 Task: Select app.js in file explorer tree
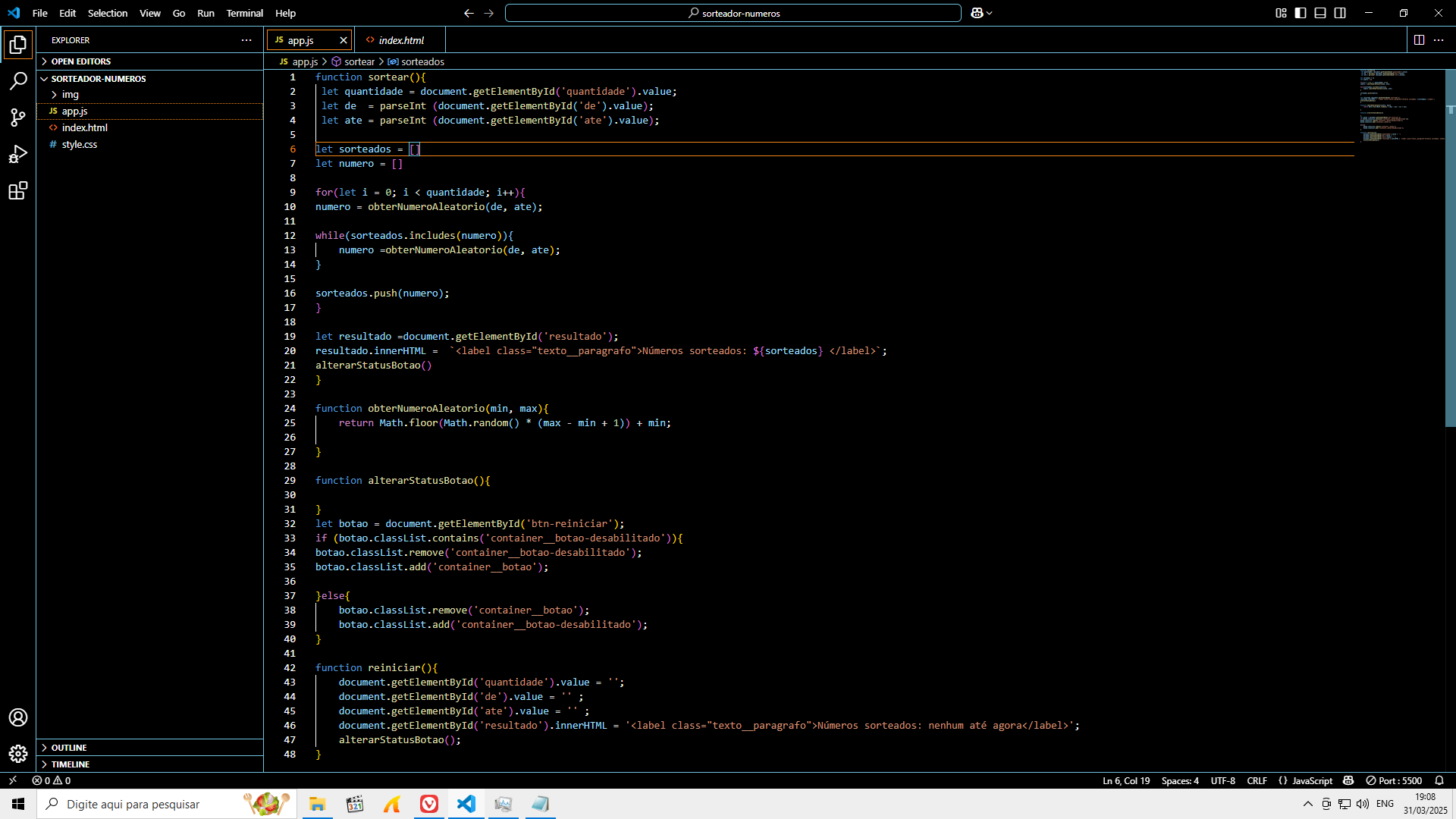click(150, 111)
